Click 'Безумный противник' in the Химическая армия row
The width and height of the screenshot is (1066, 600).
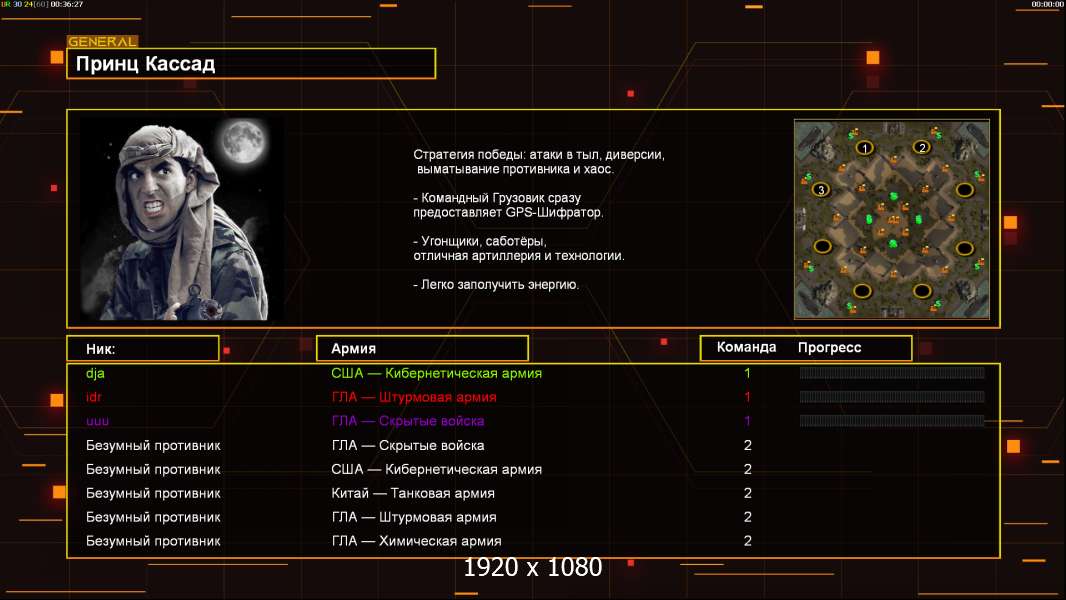pos(153,542)
